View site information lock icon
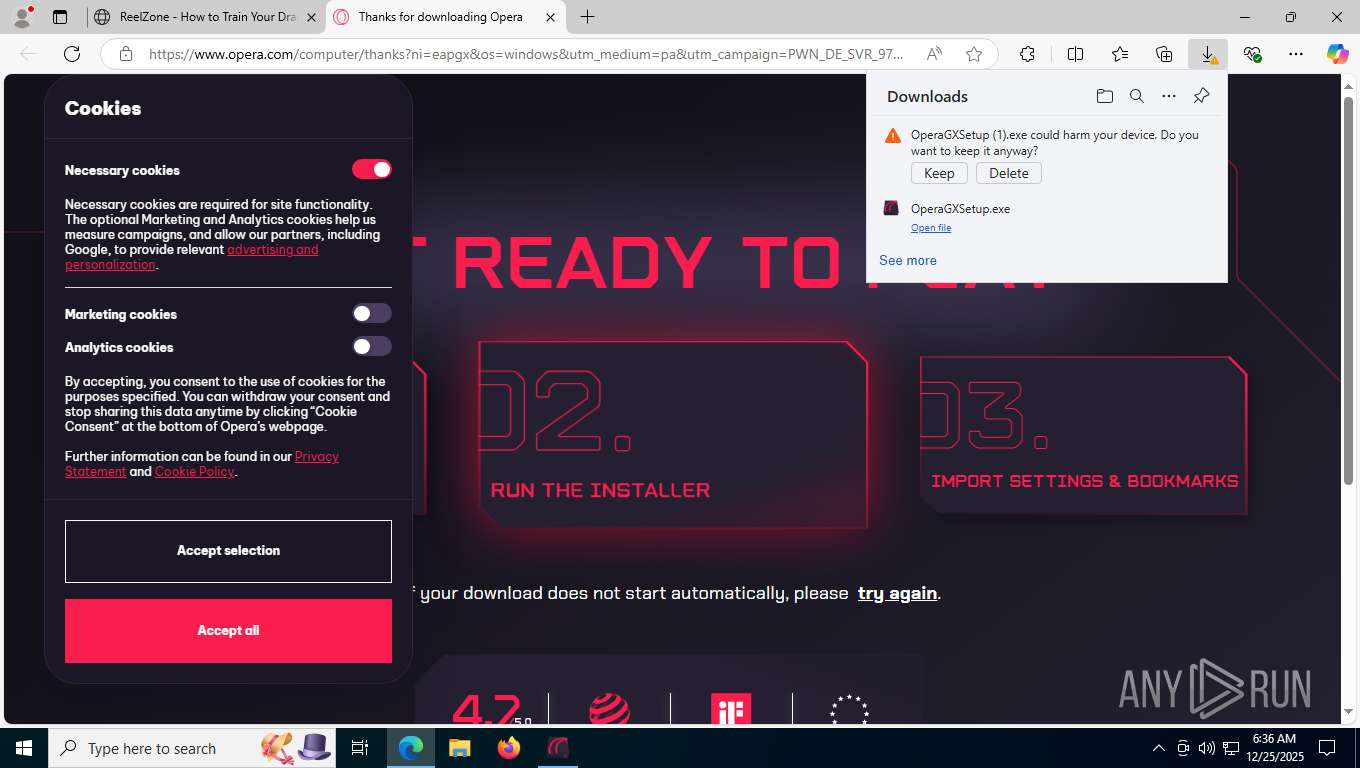 click(126, 54)
